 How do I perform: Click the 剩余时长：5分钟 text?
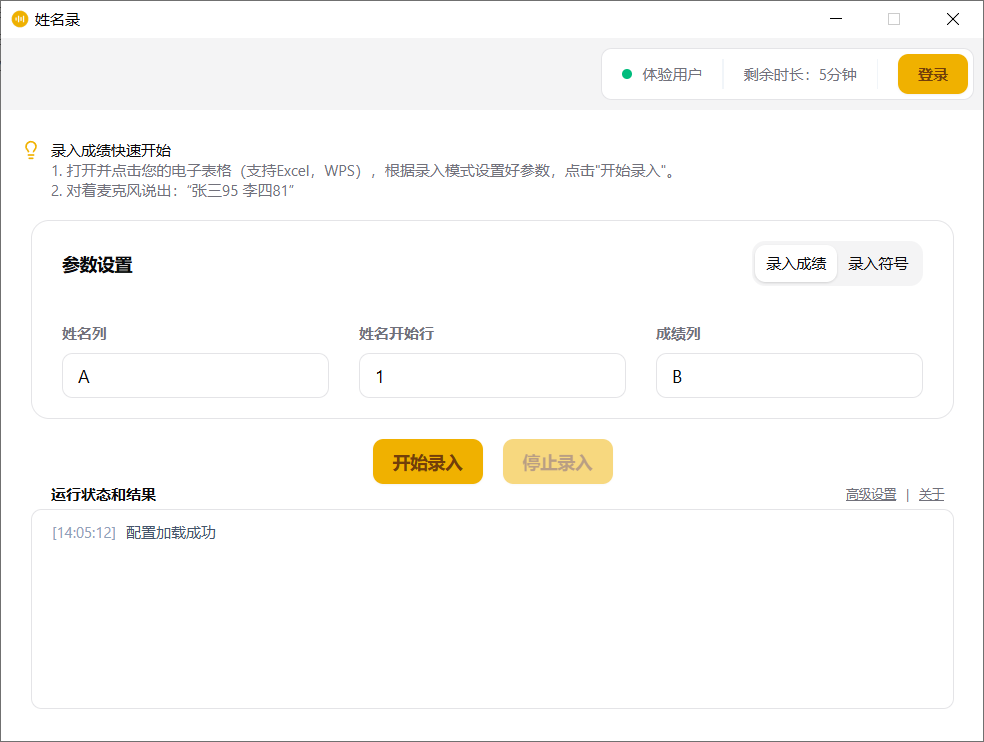pos(800,75)
